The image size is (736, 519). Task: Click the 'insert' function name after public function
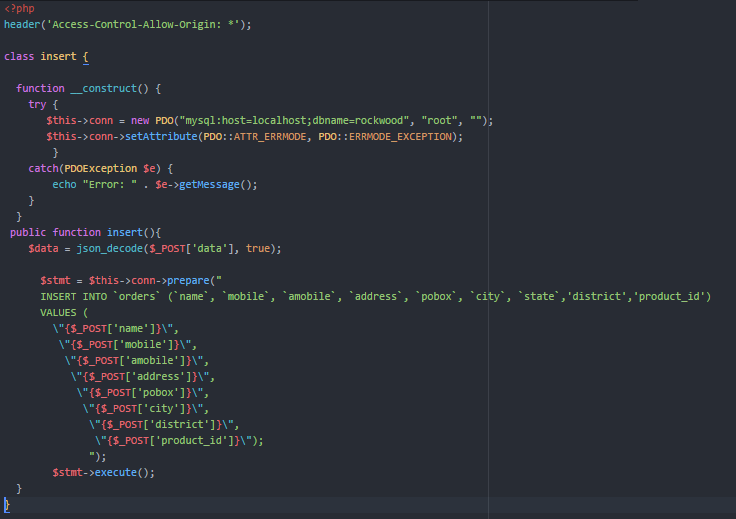(x=125, y=232)
